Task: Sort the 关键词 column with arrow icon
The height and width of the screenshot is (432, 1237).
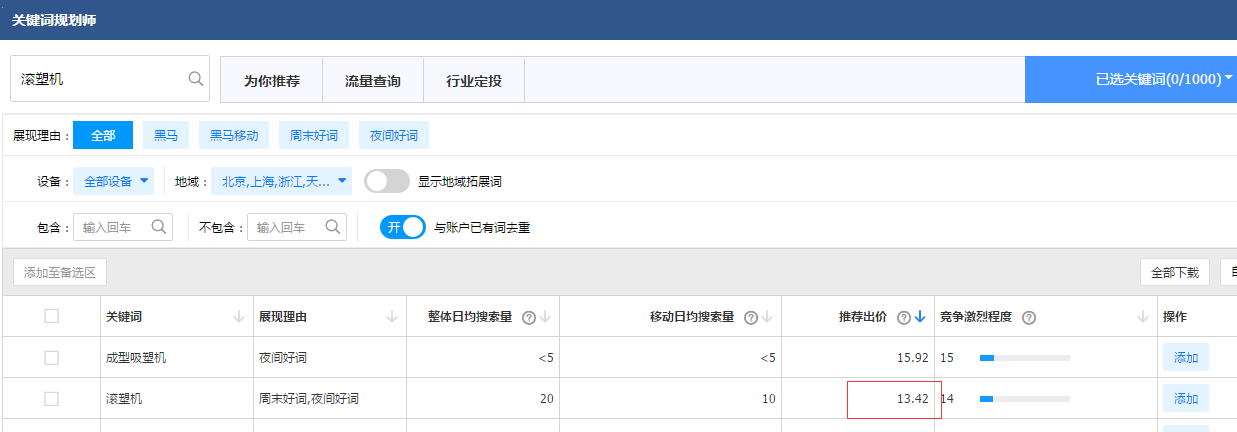Action: [238, 318]
